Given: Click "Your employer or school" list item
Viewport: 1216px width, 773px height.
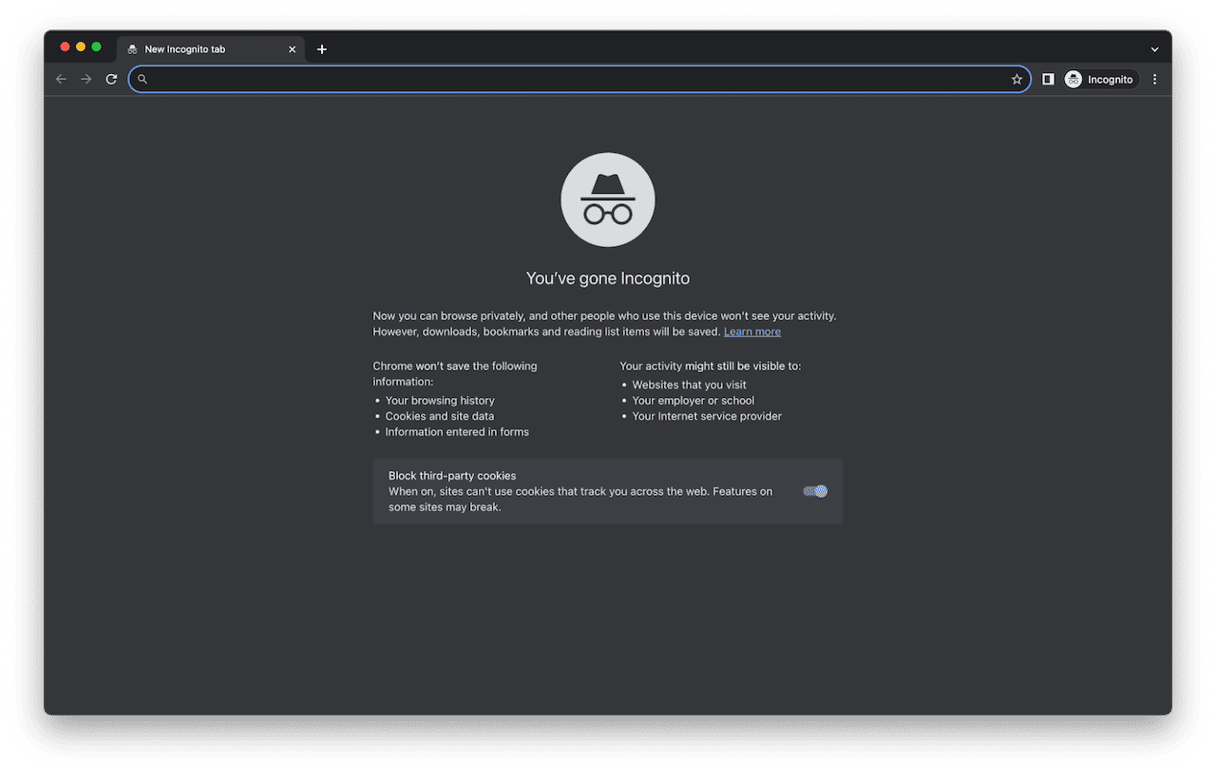Looking at the screenshot, I should (693, 401).
